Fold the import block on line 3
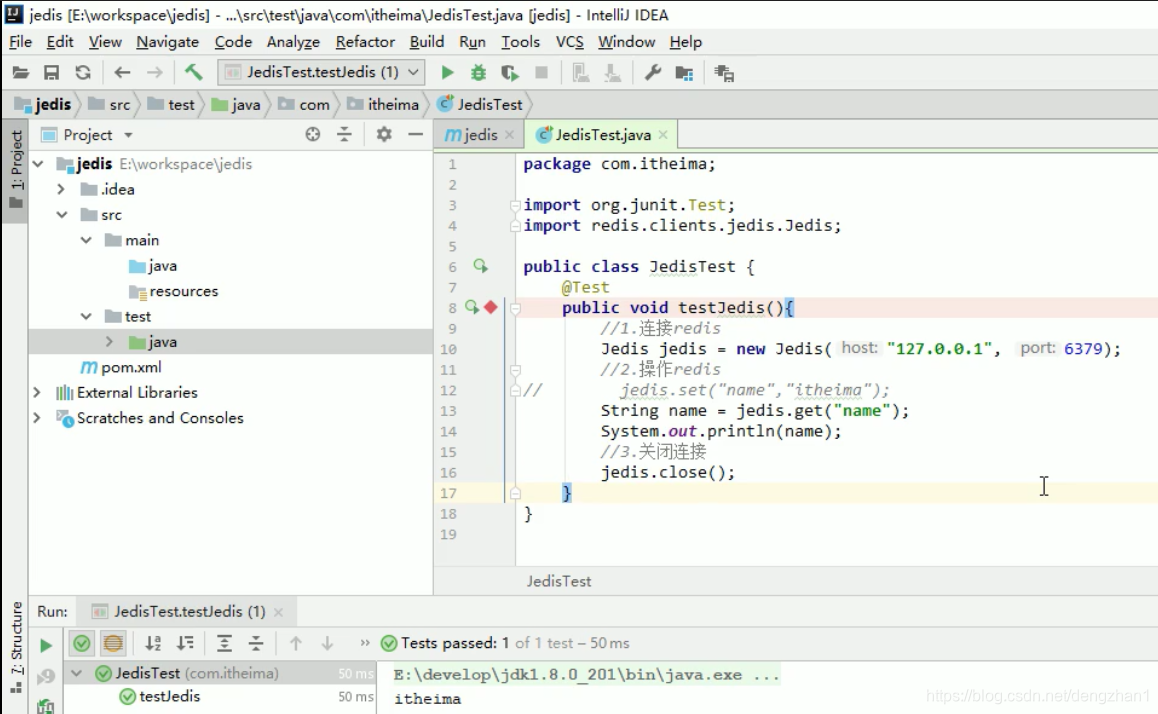This screenshot has width=1158, height=714. (x=515, y=205)
